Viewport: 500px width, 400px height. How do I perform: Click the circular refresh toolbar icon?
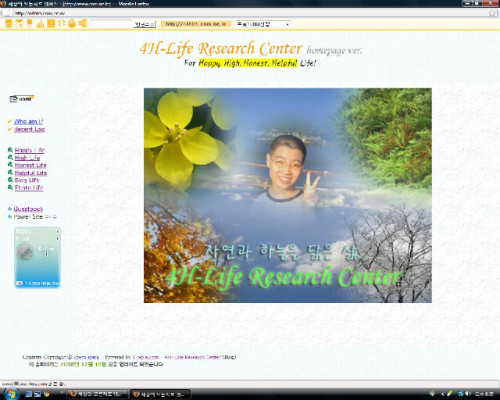[x=62, y=23]
